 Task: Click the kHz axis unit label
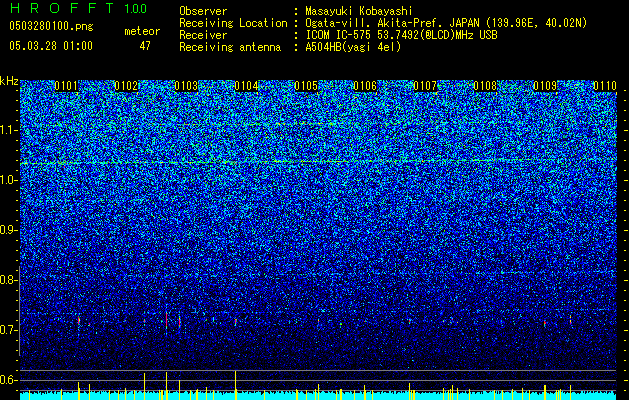pos(9,81)
